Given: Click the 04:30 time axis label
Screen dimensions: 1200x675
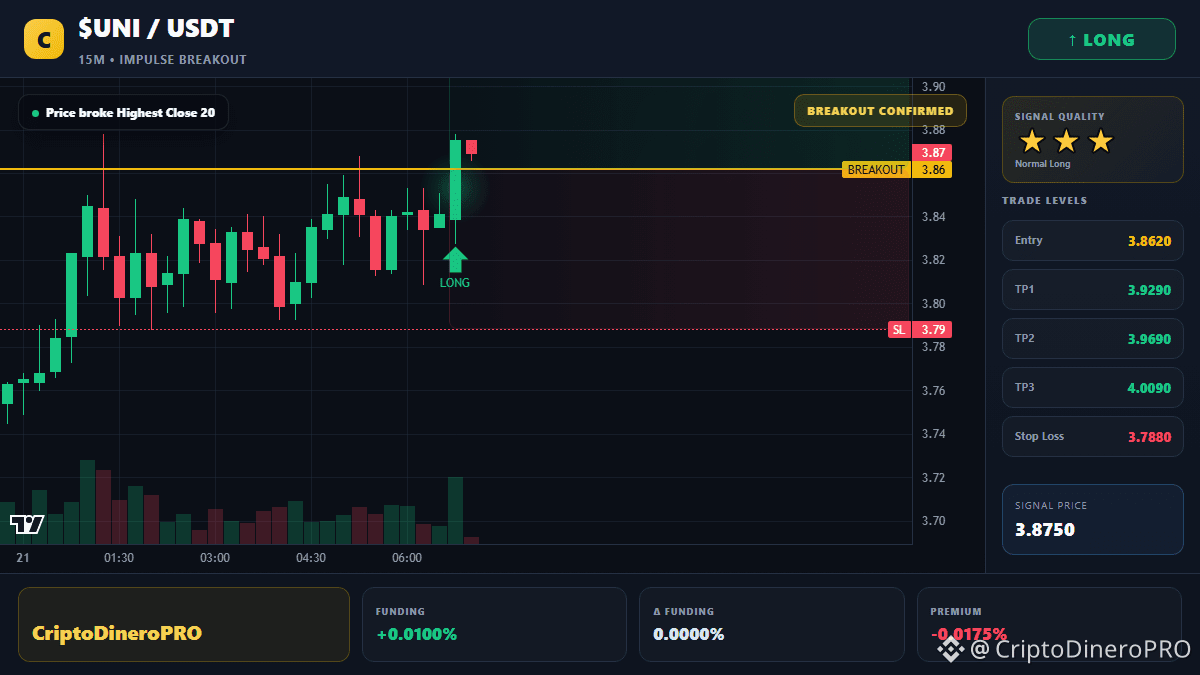Looking at the screenshot, I should click(x=311, y=558).
